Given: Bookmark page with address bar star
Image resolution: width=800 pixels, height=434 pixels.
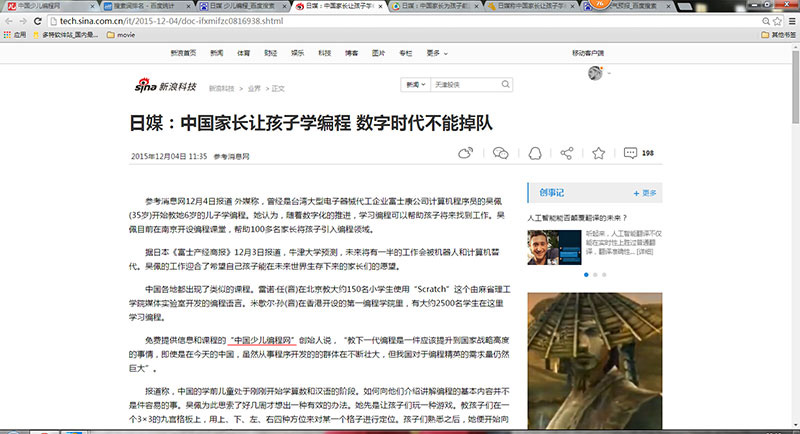Looking at the screenshot, I should (x=777, y=21).
